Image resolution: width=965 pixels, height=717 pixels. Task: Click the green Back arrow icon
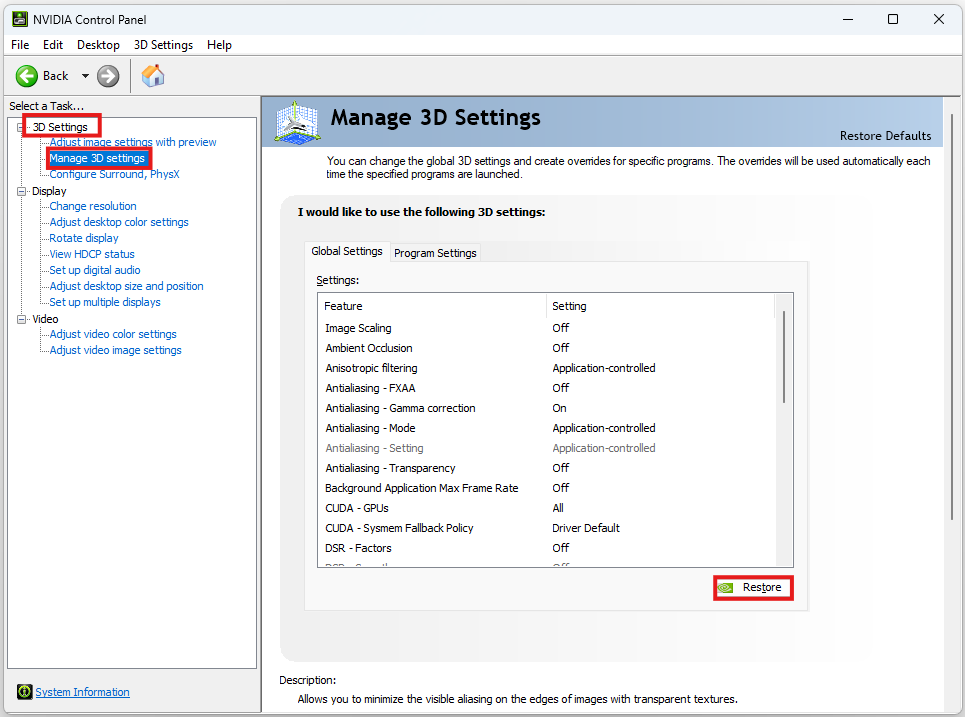[x=26, y=76]
